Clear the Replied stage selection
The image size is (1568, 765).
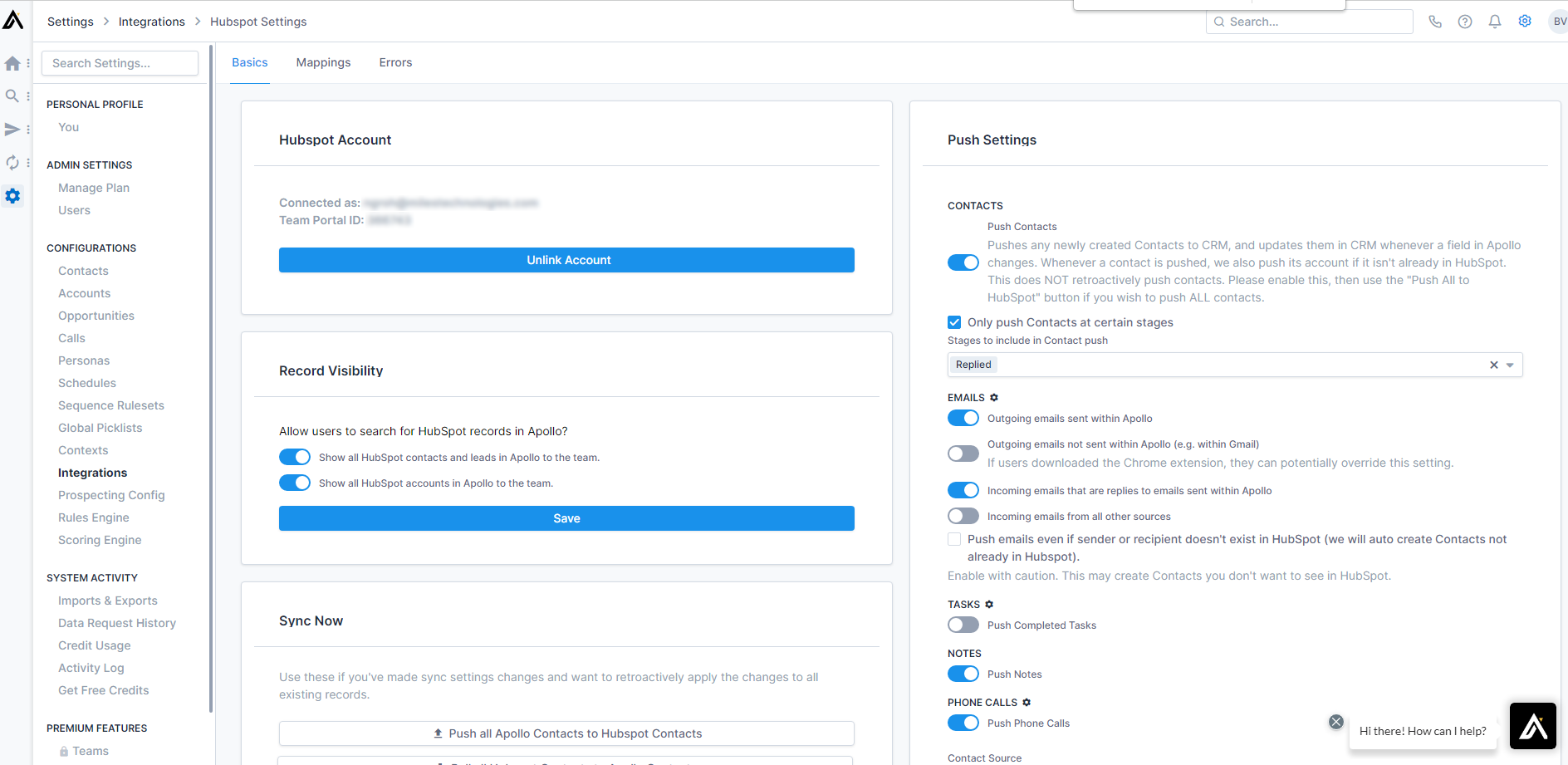(x=1494, y=365)
